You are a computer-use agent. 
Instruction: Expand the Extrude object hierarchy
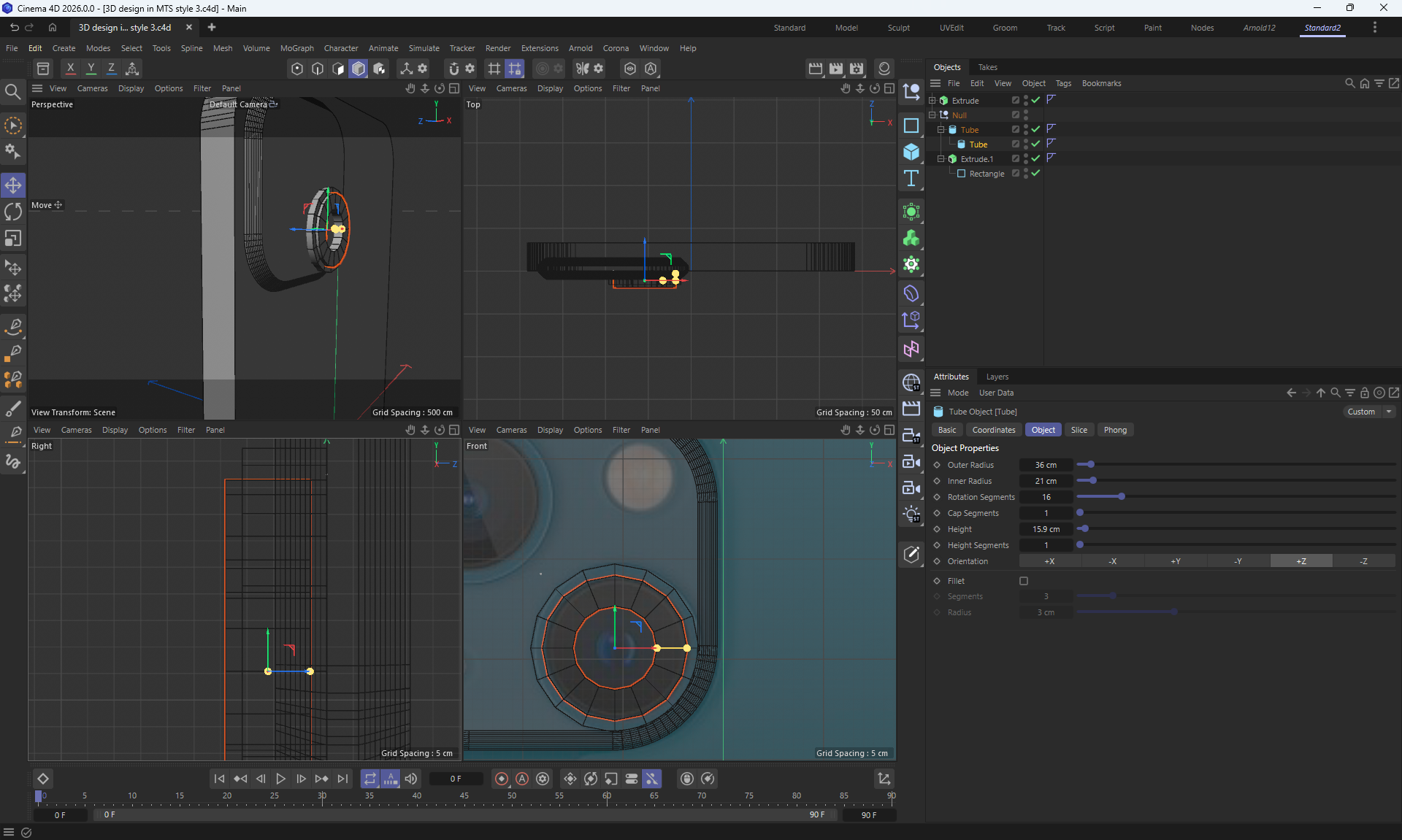[932, 100]
